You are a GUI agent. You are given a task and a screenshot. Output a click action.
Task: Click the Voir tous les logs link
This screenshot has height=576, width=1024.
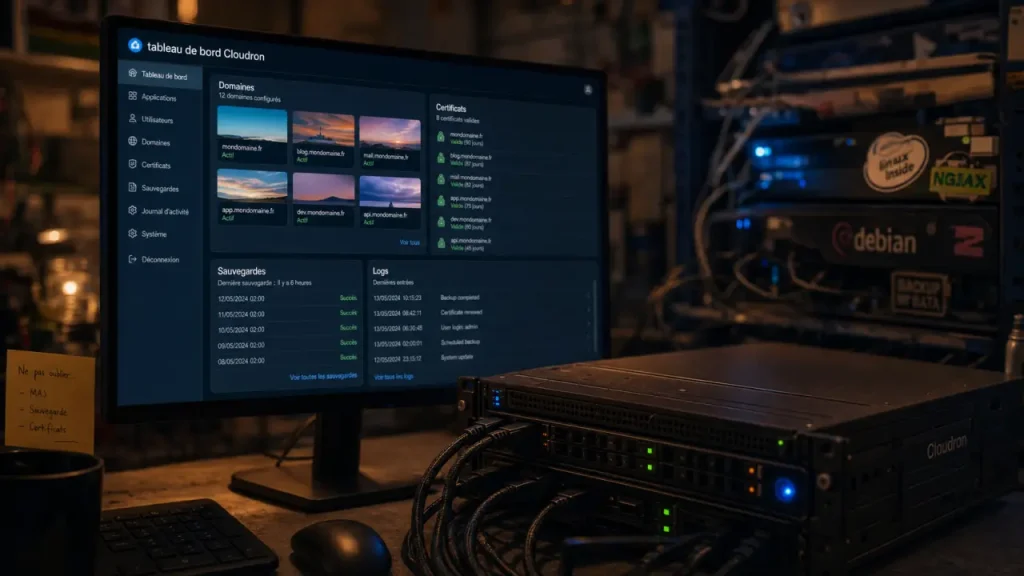393,377
